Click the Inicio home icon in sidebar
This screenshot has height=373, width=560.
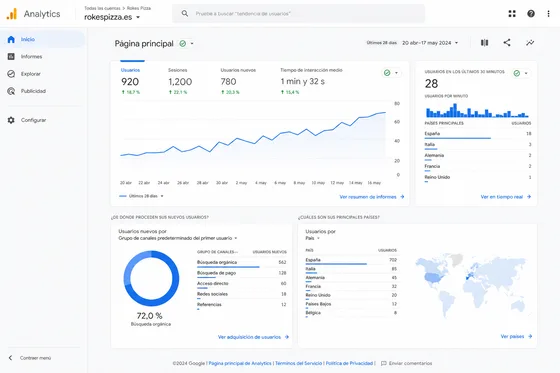tap(11, 39)
